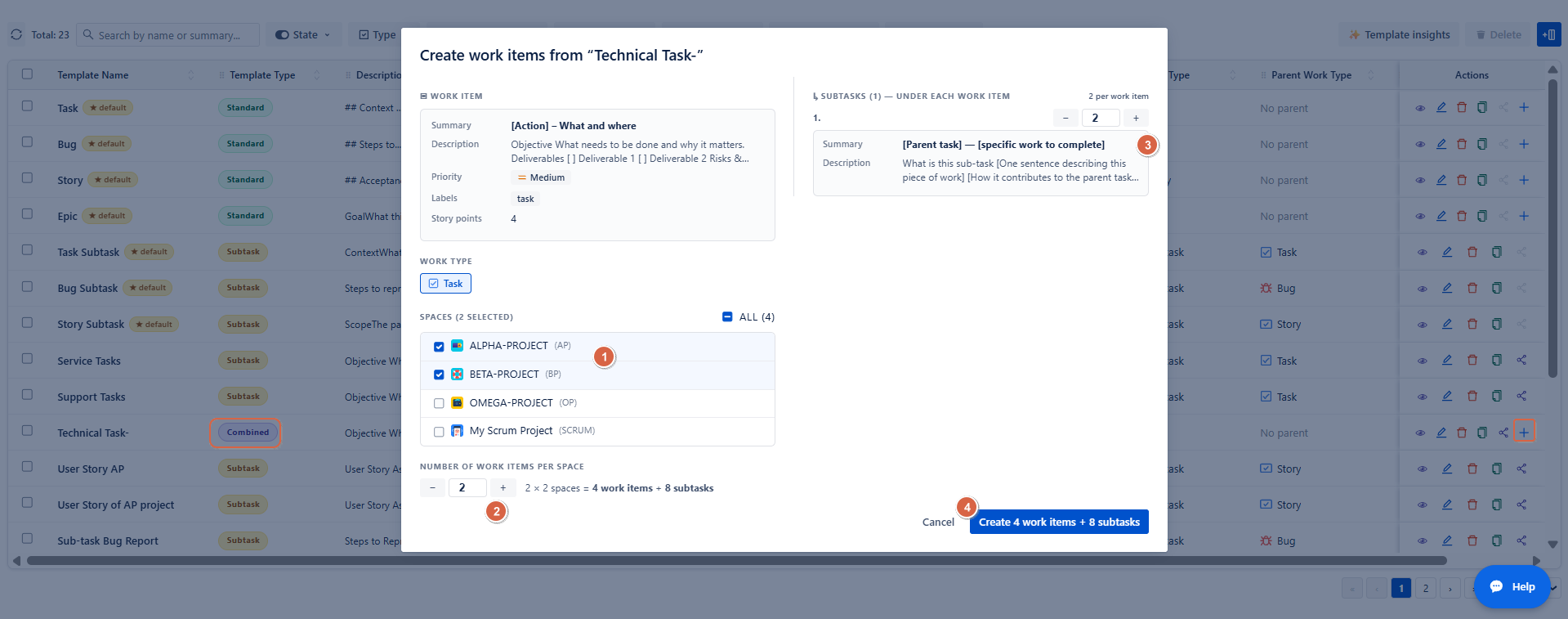Select the Task work type chip

coord(445,284)
